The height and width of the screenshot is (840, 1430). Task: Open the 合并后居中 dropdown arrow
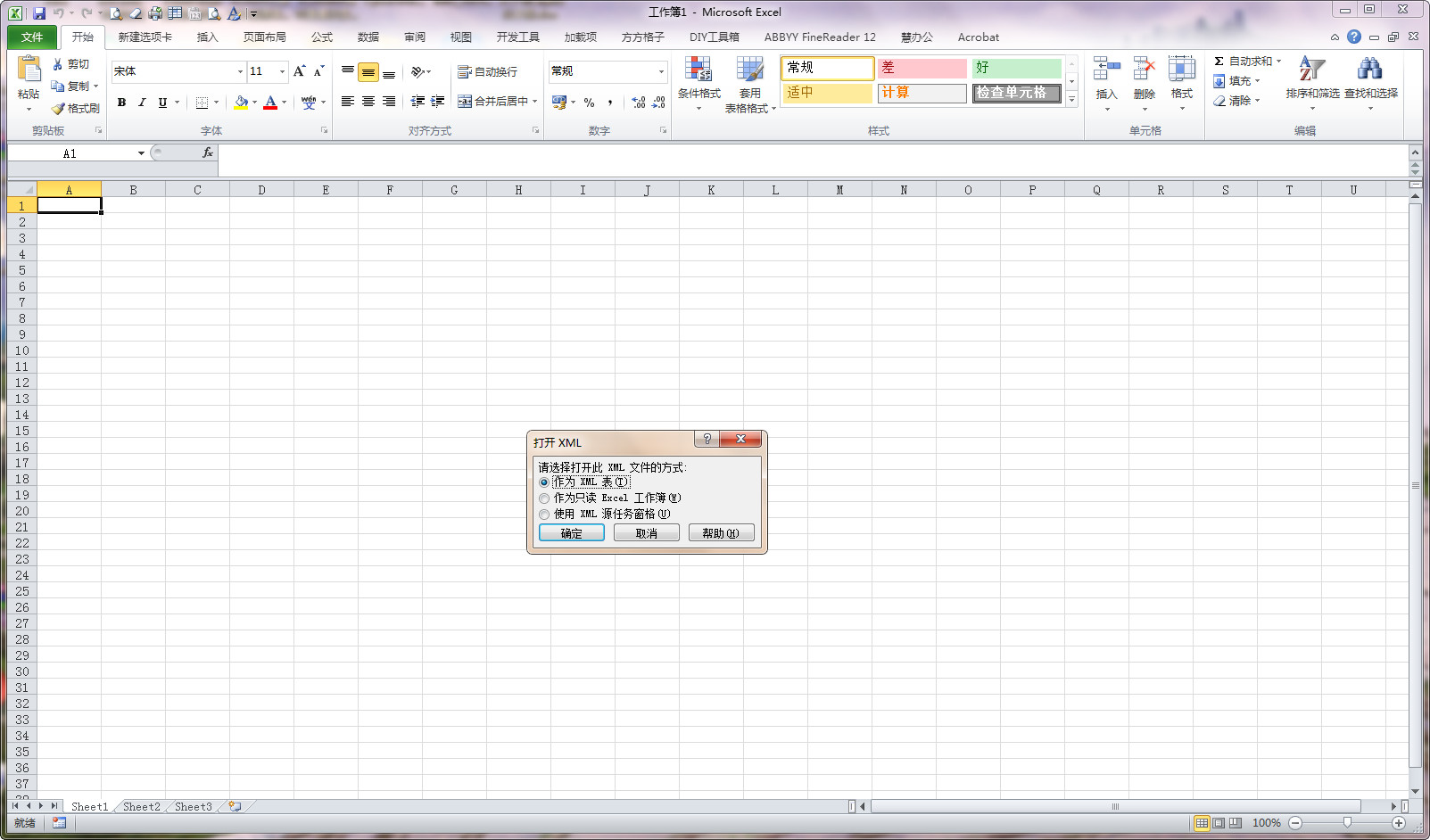coord(534,102)
